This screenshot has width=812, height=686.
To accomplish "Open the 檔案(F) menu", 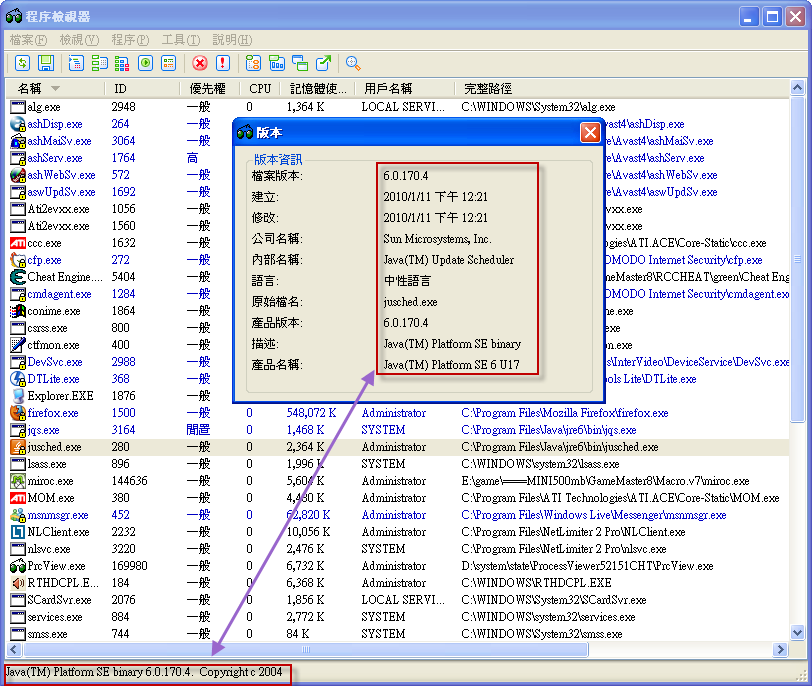I will [x=28, y=40].
